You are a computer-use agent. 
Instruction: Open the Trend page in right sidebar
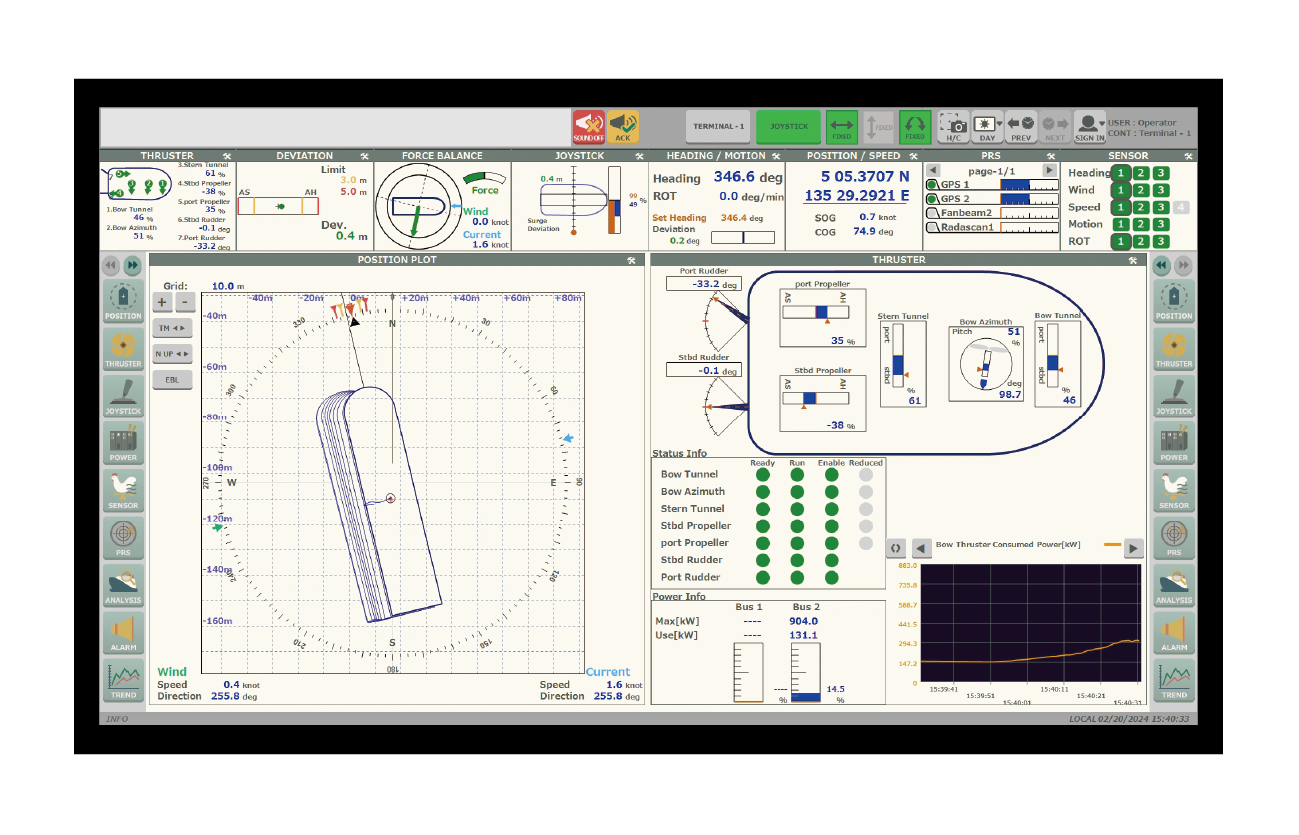[x=1173, y=681]
